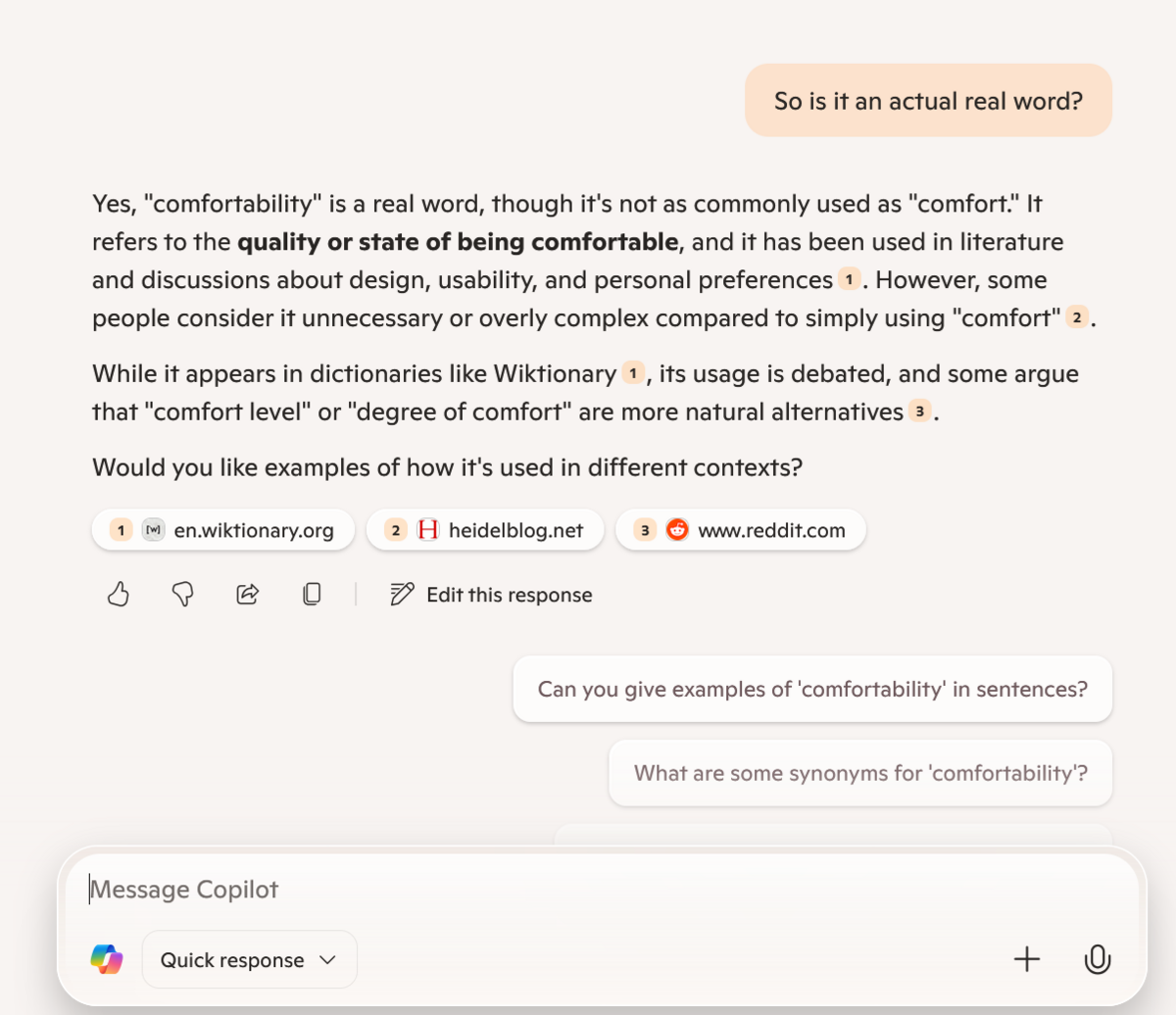This screenshot has width=1176, height=1015.
Task: Select the examples in sentences suggestion chip
Action: point(811,689)
